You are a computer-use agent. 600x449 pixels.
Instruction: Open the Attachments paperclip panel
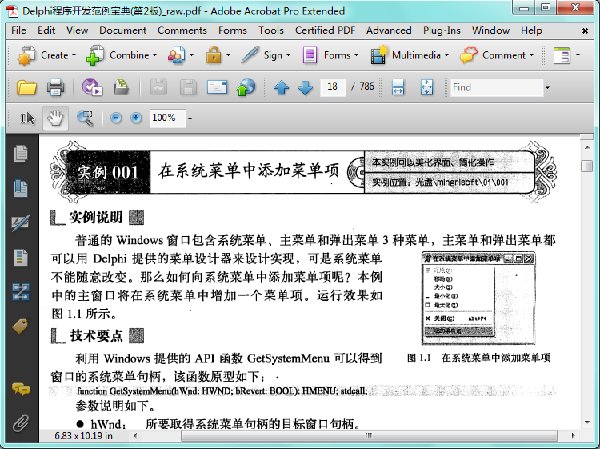21,423
